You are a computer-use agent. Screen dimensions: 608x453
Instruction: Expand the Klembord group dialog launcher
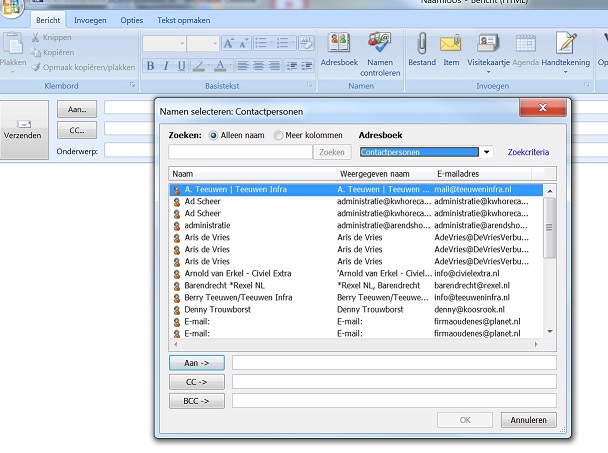[132, 85]
